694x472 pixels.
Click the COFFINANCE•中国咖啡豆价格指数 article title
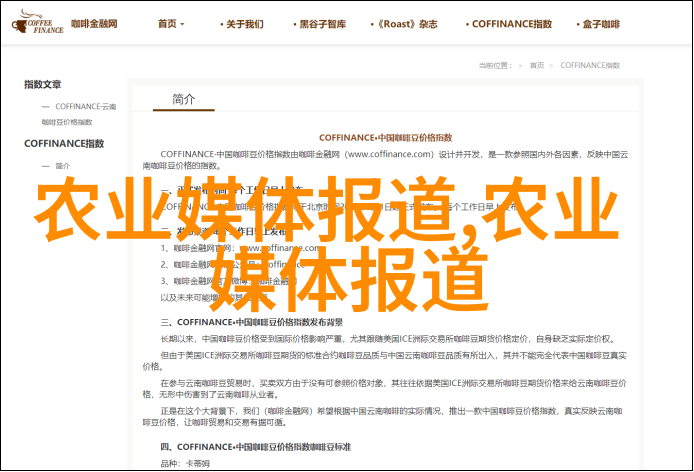coord(386,138)
